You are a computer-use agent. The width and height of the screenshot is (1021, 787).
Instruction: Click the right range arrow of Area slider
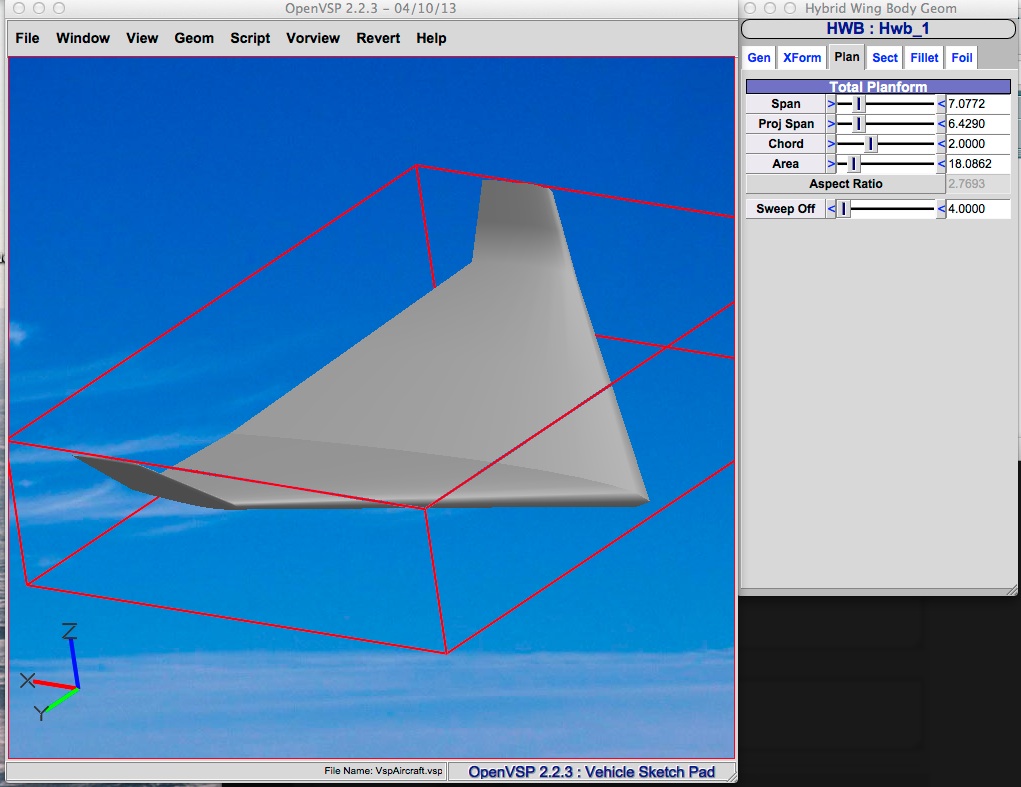click(x=941, y=164)
